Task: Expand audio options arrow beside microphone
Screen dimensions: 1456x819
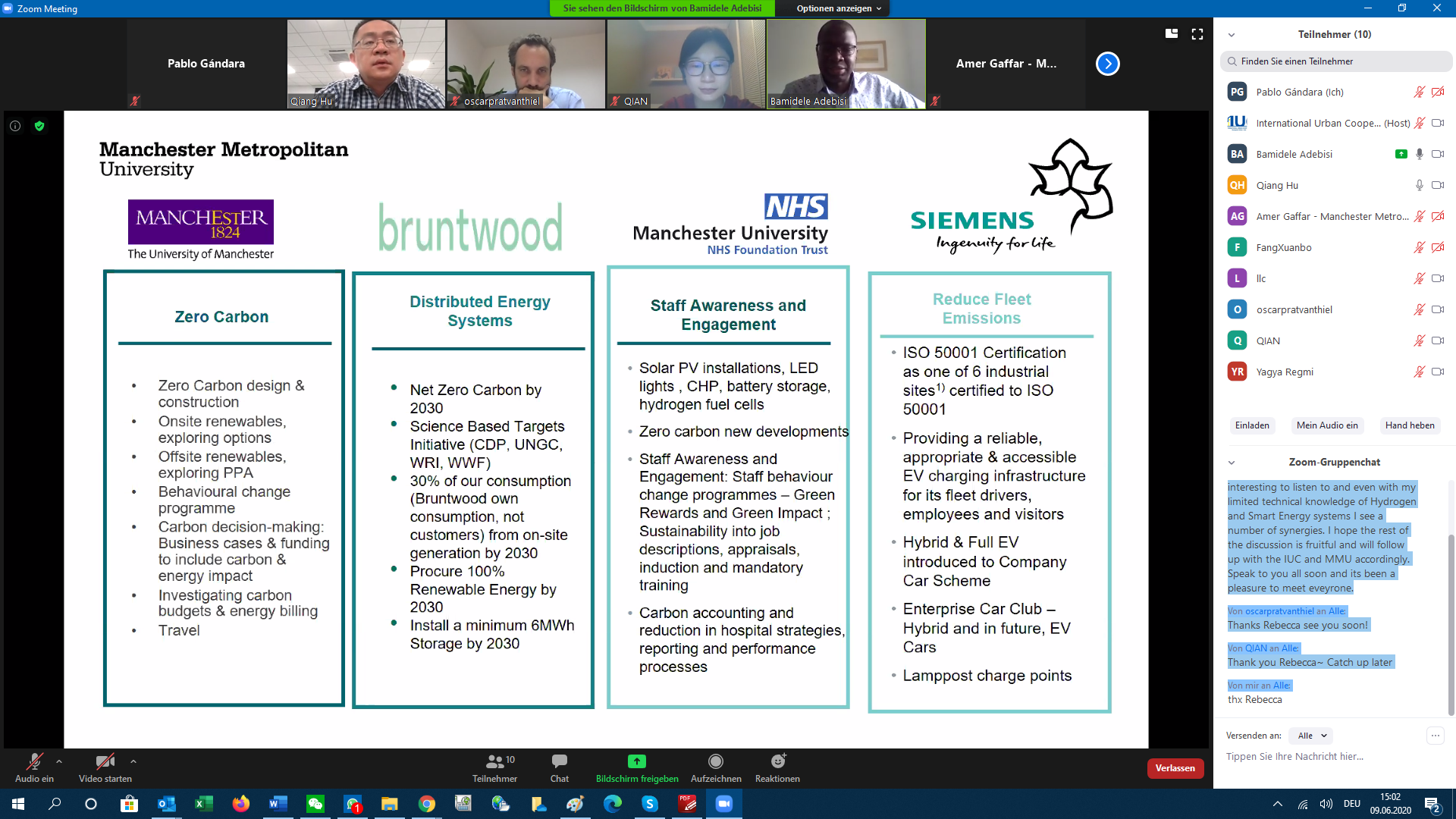Action: click(59, 761)
